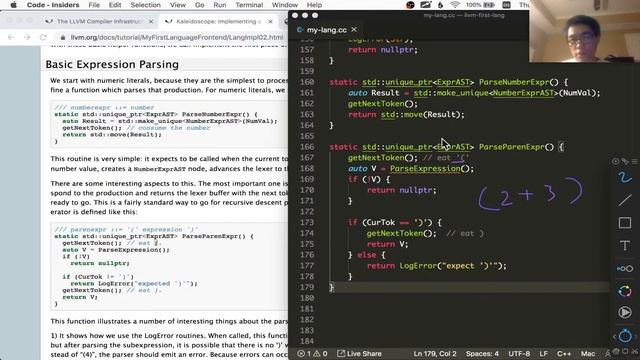Image resolution: width=640 pixels, height=360 pixels.
Task: Click Mac configuration in status bar
Action: click(x=588, y=353)
